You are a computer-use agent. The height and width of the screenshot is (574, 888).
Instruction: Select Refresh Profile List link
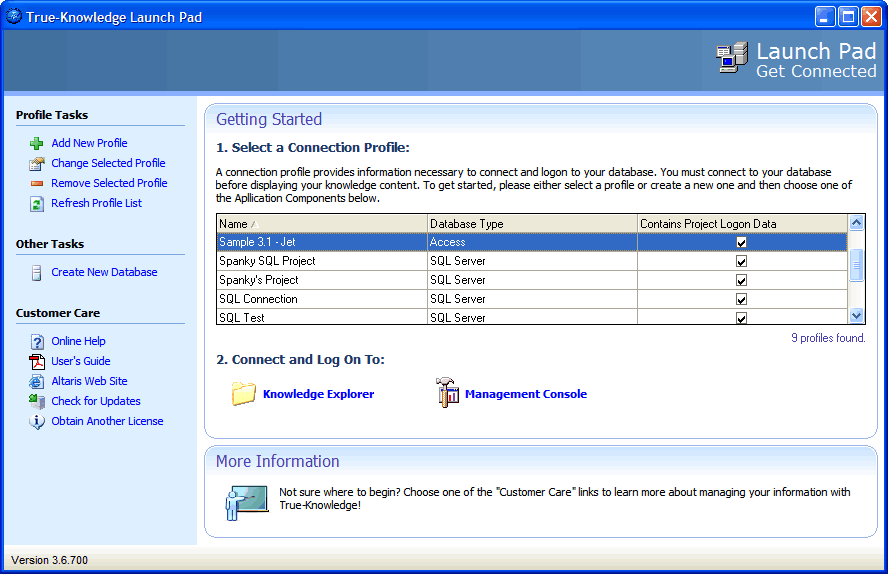tap(97, 203)
